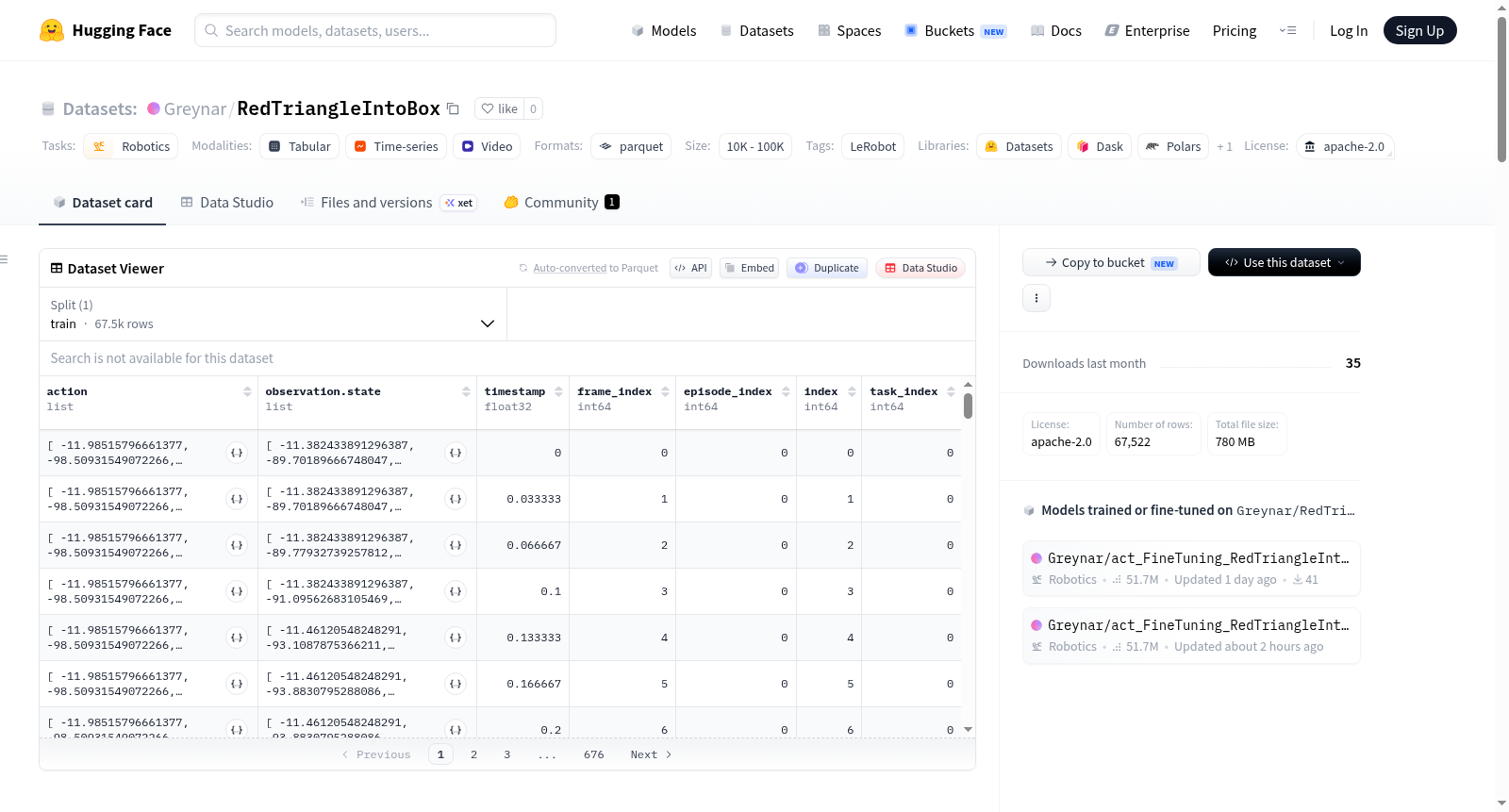Go to Datasets in top navigation
Viewport: 1509px width, 812px height.
click(756, 30)
